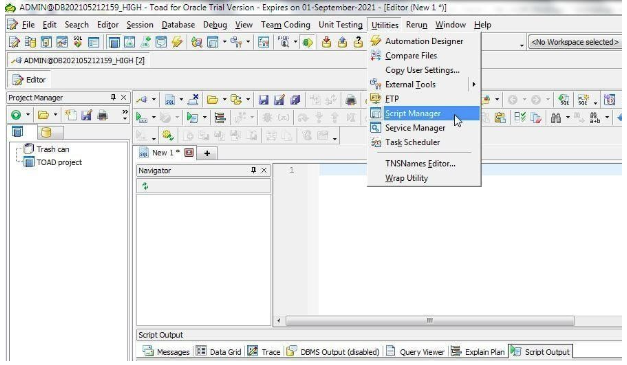Open External Tools submenu

(x=424, y=84)
